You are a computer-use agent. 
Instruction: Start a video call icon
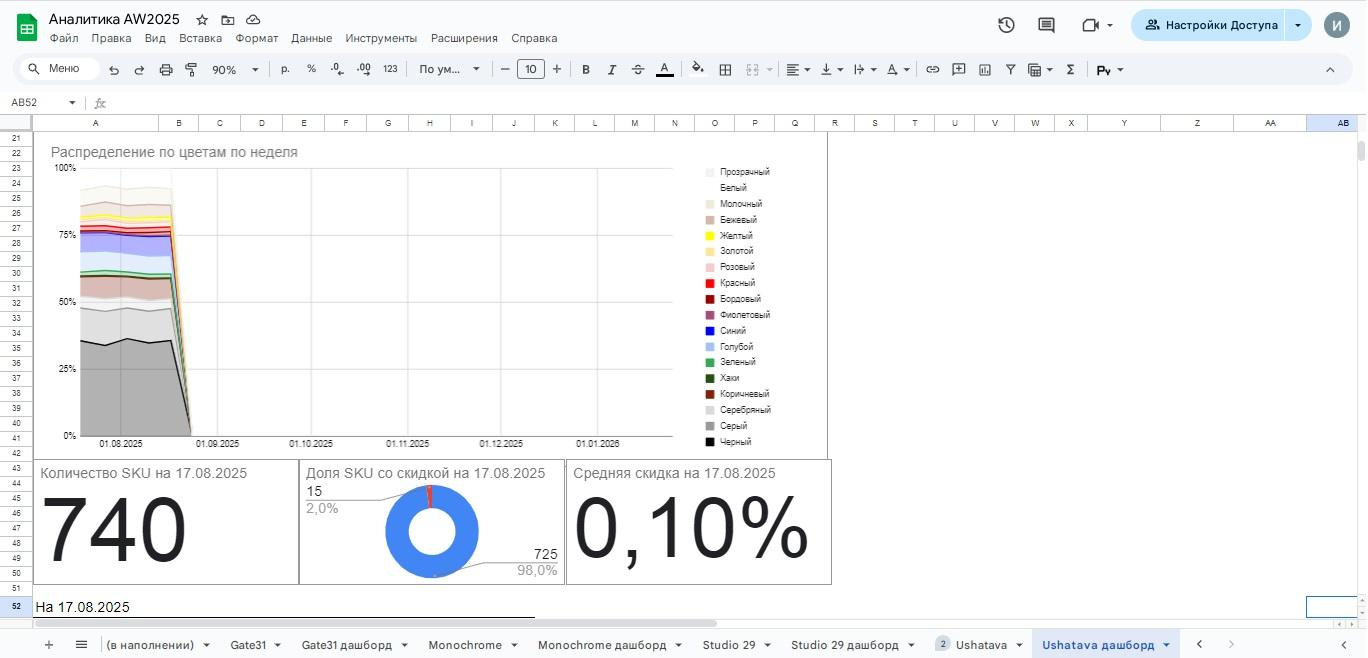coord(1090,25)
